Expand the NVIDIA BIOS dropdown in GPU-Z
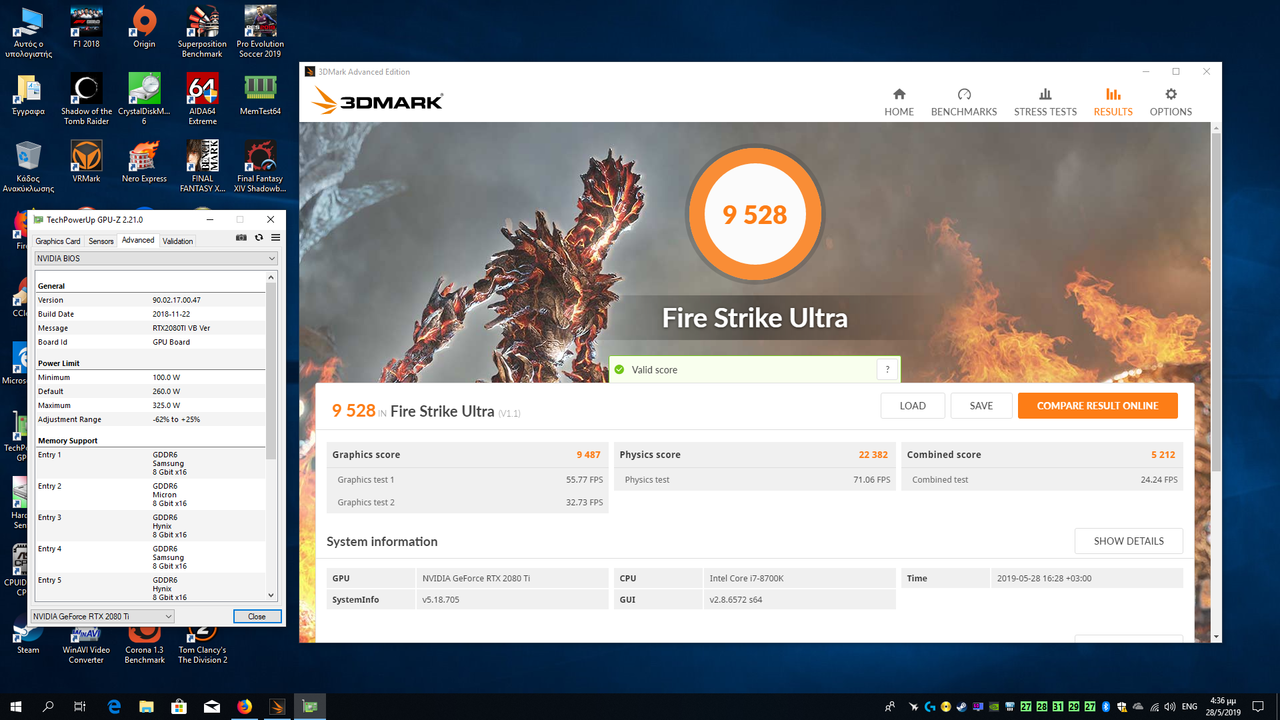Screen dimensions: 1280x720 pos(154,258)
